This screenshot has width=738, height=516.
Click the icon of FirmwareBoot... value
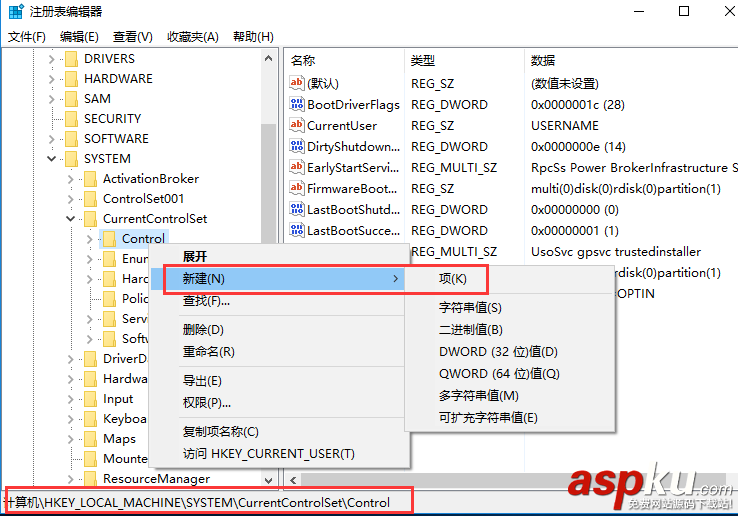click(x=297, y=188)
